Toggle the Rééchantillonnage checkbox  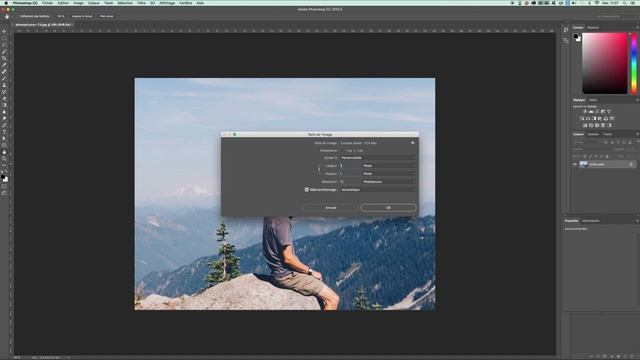(307, 190)
